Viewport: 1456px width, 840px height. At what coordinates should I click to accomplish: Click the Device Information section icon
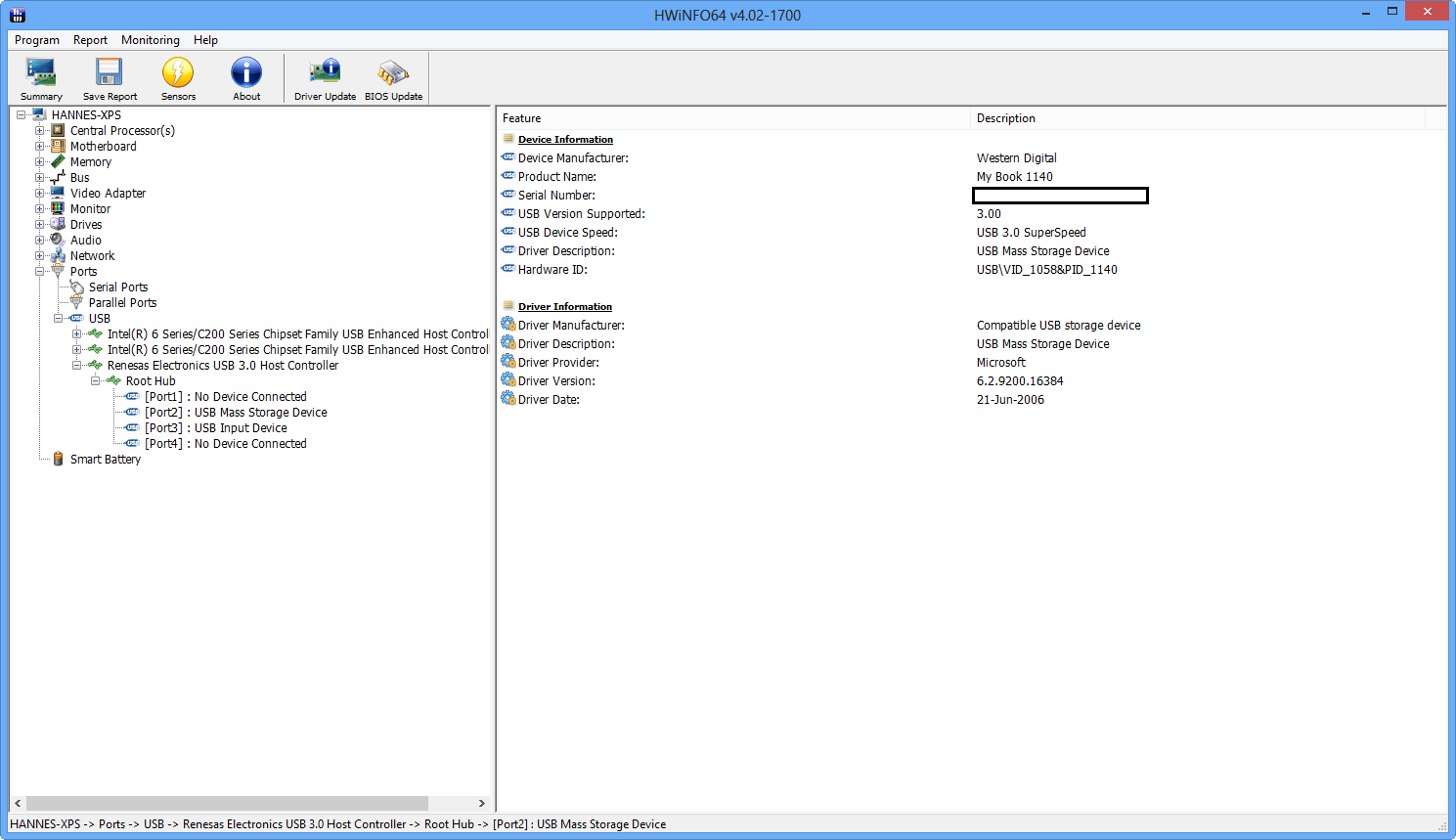point(508,139)
